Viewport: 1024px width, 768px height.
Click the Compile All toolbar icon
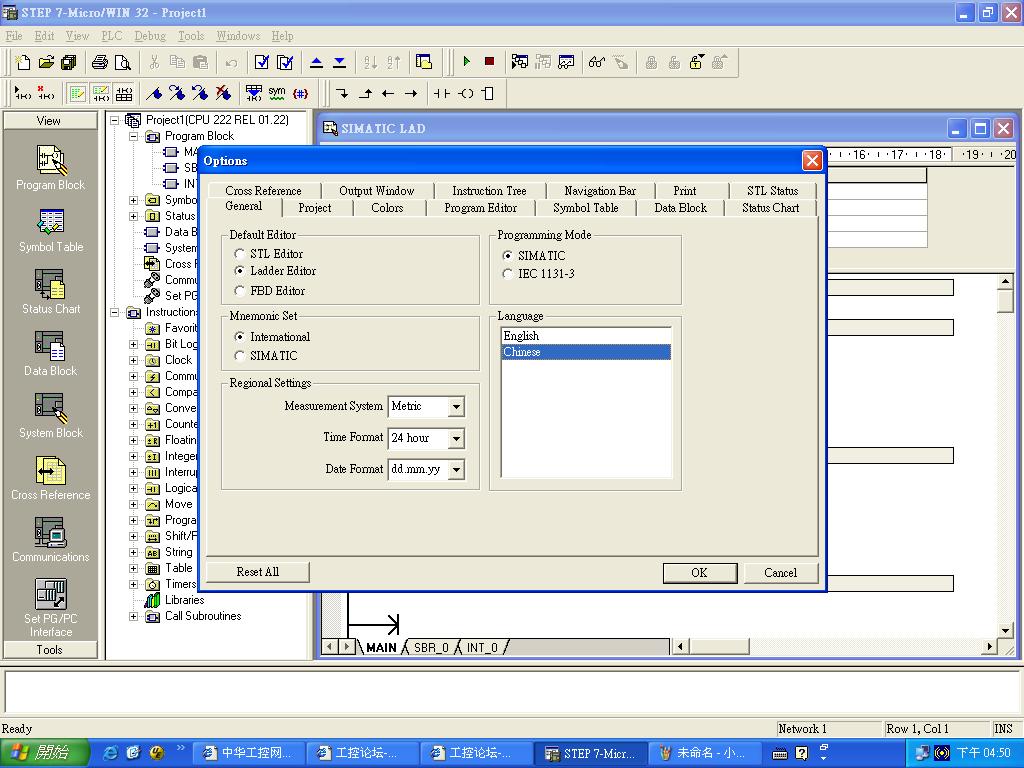point(285,62)
